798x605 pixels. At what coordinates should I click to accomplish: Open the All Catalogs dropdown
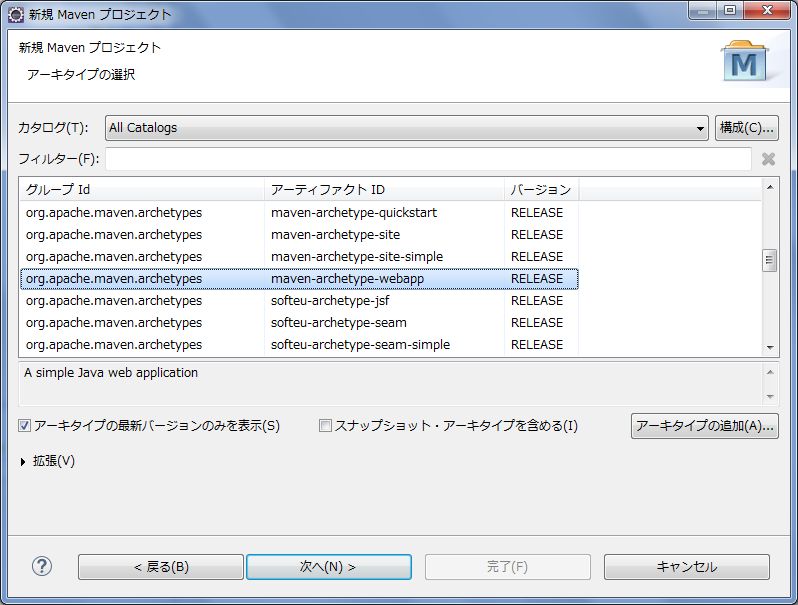coord(406,128)
